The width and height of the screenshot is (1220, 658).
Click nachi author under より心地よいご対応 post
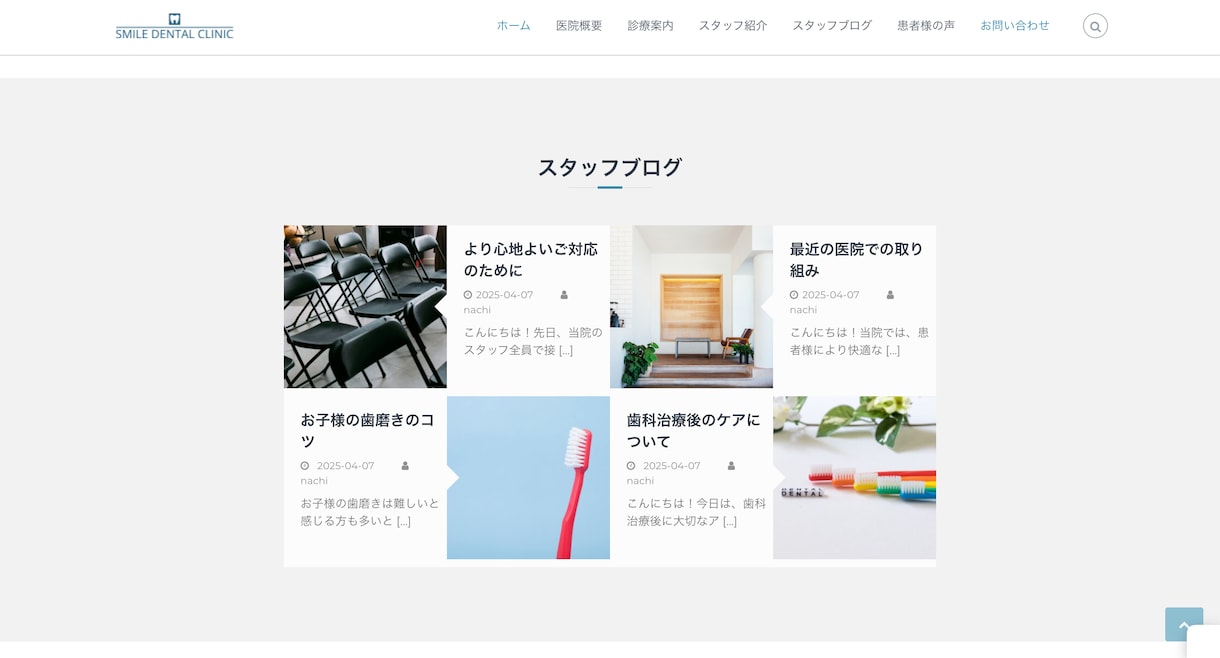[477, 310]
